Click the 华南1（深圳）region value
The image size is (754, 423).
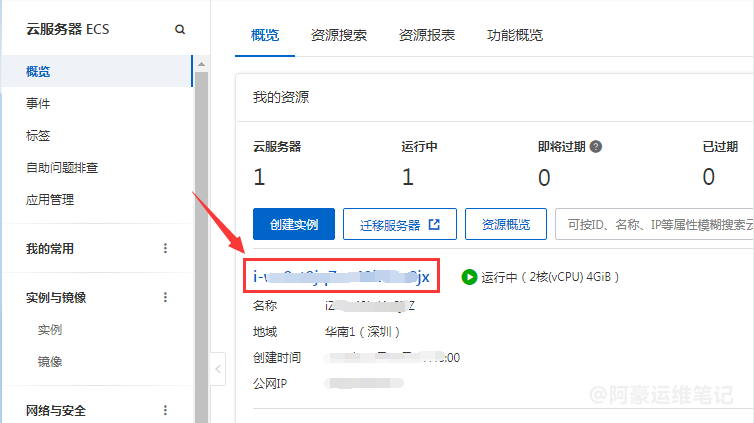click(362, 332)
